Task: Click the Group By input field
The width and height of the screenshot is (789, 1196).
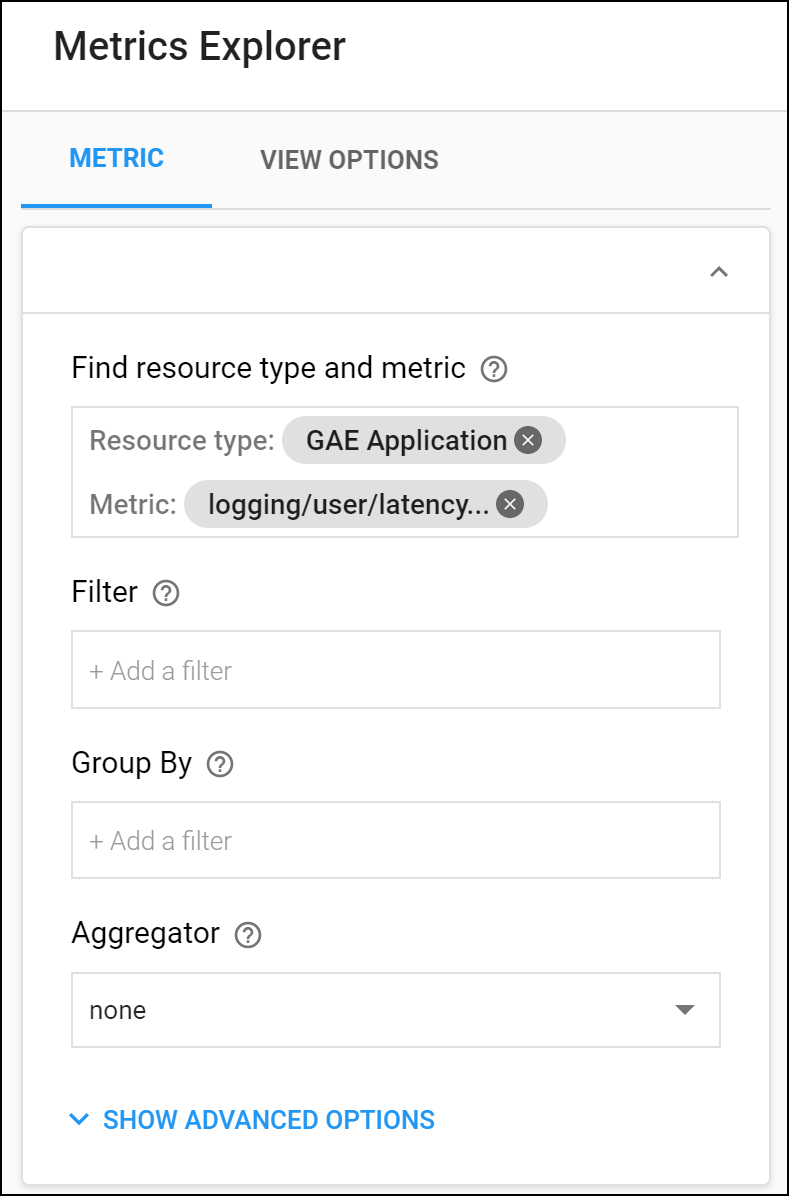Action: point(396,840)
